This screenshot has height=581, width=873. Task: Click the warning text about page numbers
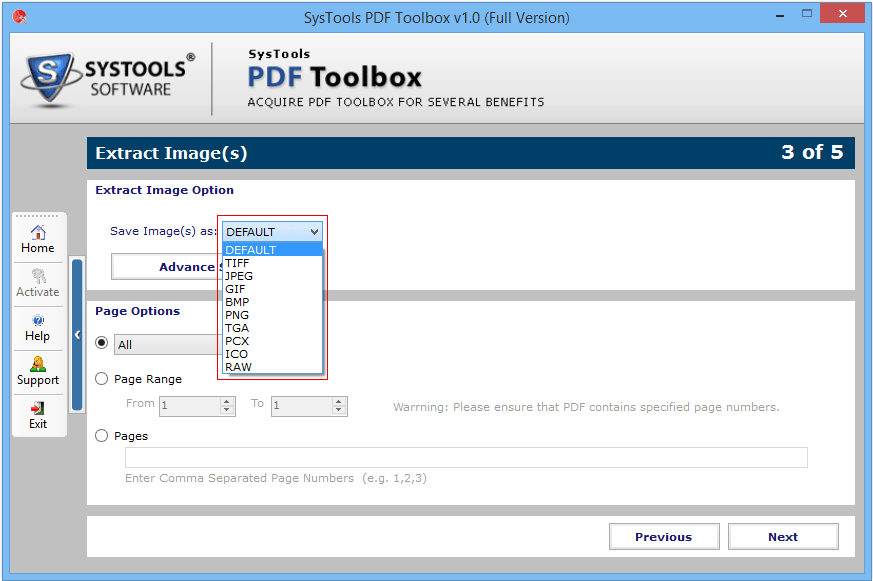[586, 407]
